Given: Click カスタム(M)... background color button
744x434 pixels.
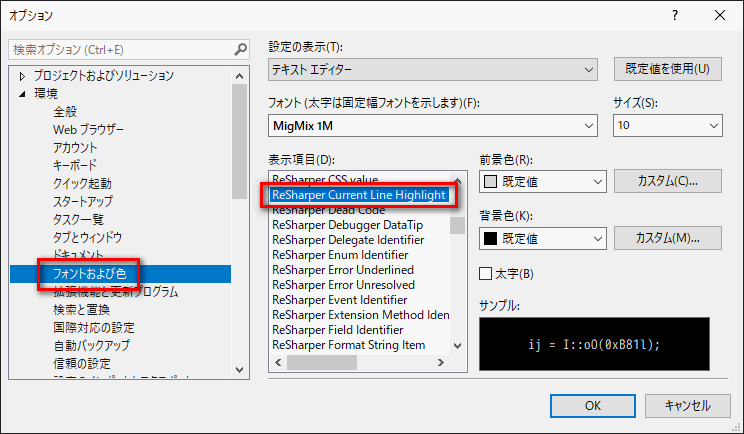Looking at the screenshot, I should (668, 238).
